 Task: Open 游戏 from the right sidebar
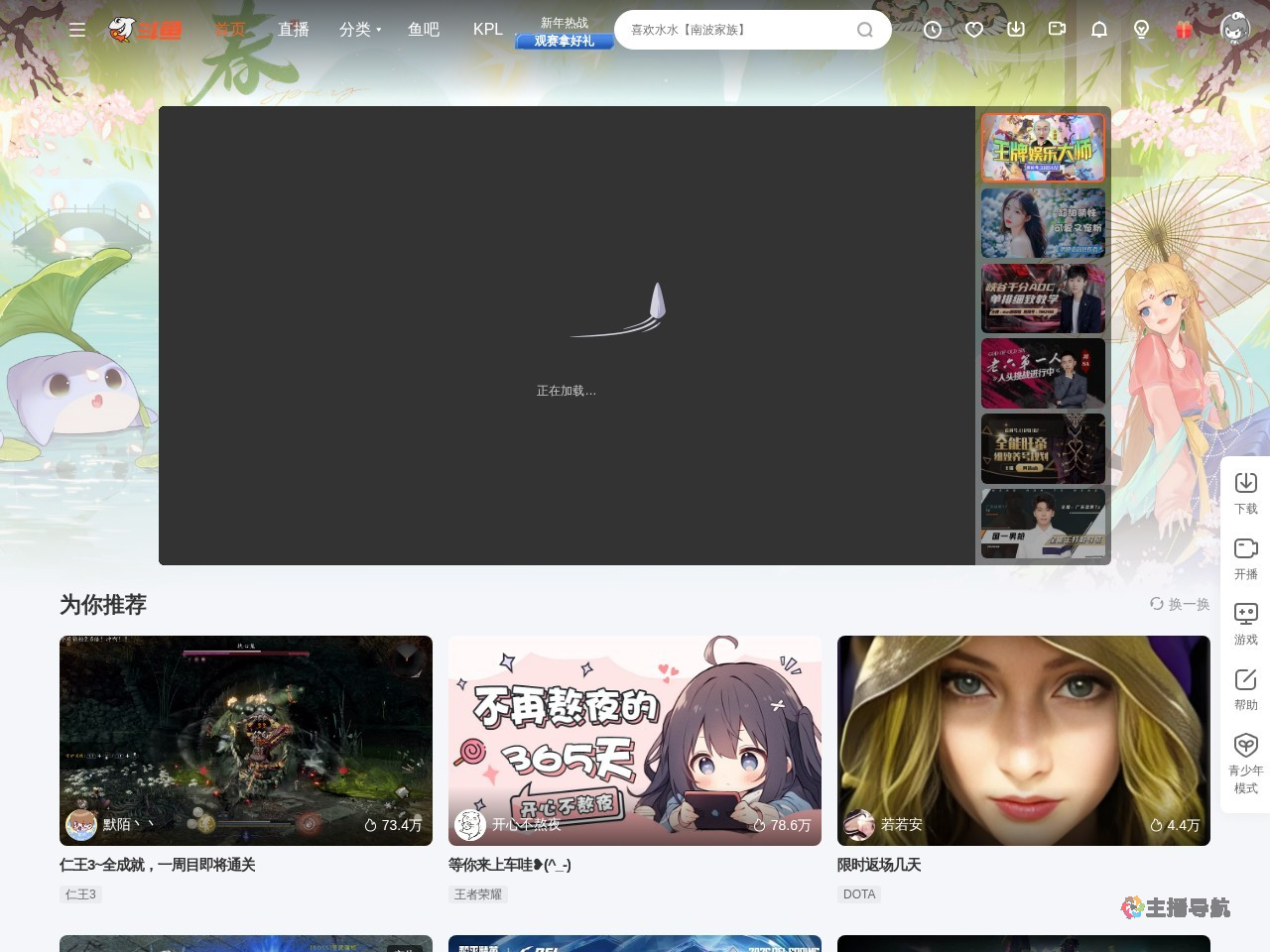1246,624
